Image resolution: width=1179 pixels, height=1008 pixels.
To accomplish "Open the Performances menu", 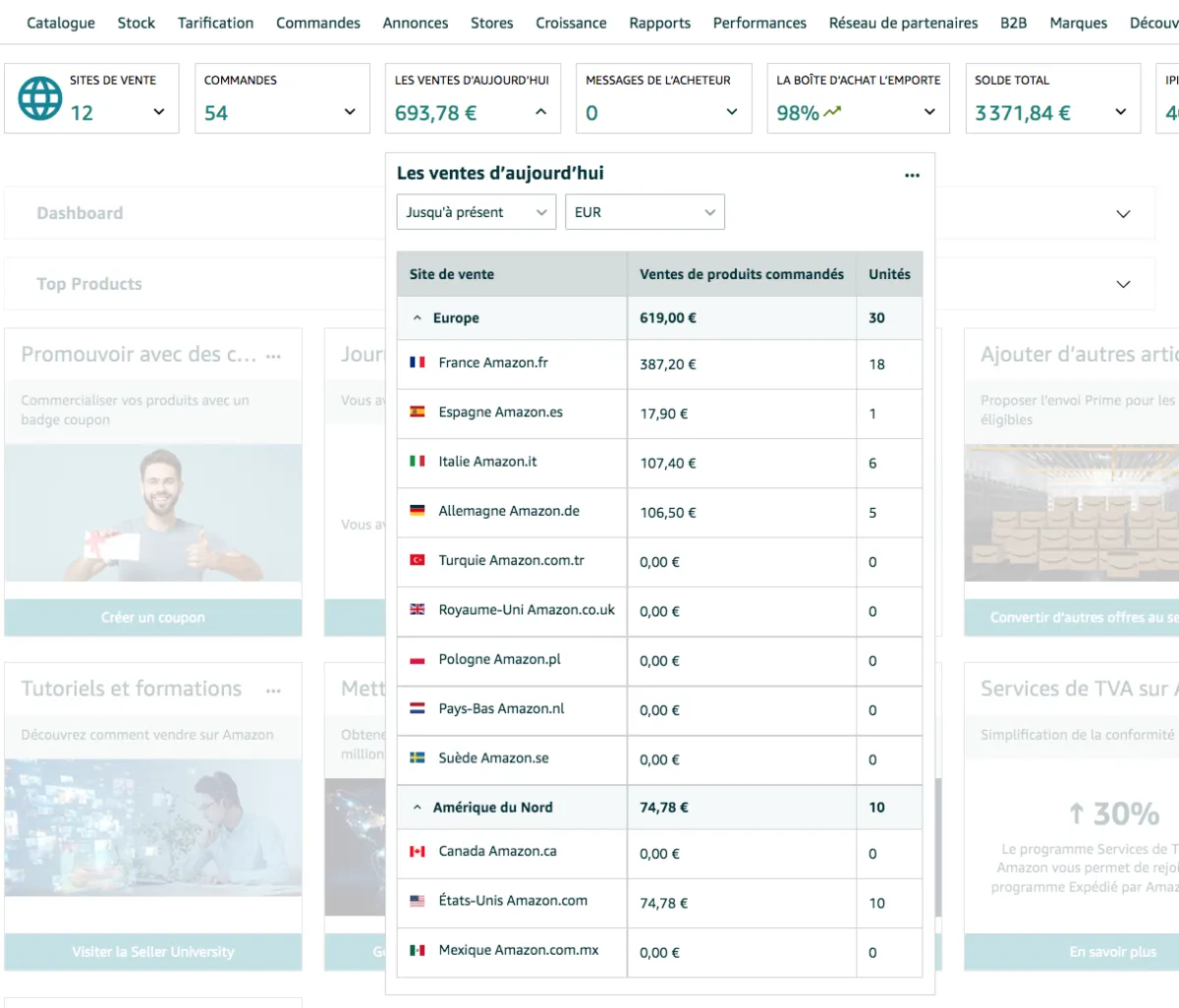I will (759, 23).
